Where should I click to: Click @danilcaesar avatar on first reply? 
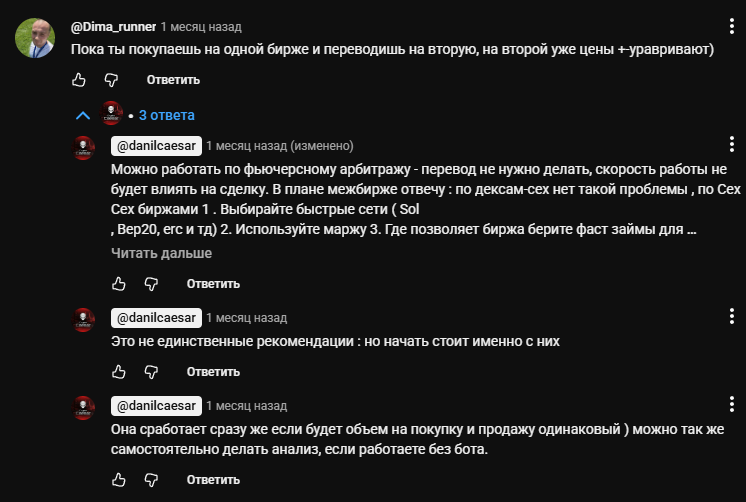coord(85,147)
